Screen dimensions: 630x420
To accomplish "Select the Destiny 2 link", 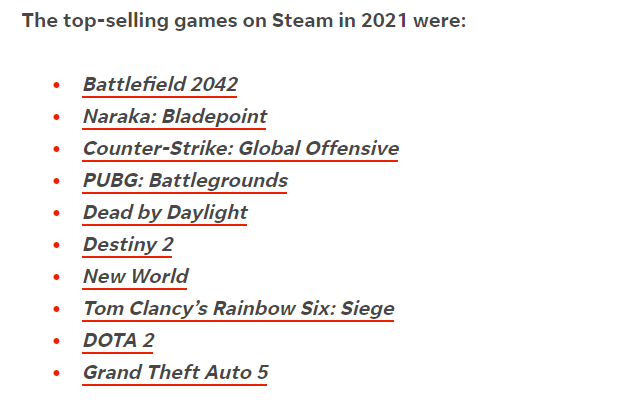I will pyautogui.click(x=128, y=244).
